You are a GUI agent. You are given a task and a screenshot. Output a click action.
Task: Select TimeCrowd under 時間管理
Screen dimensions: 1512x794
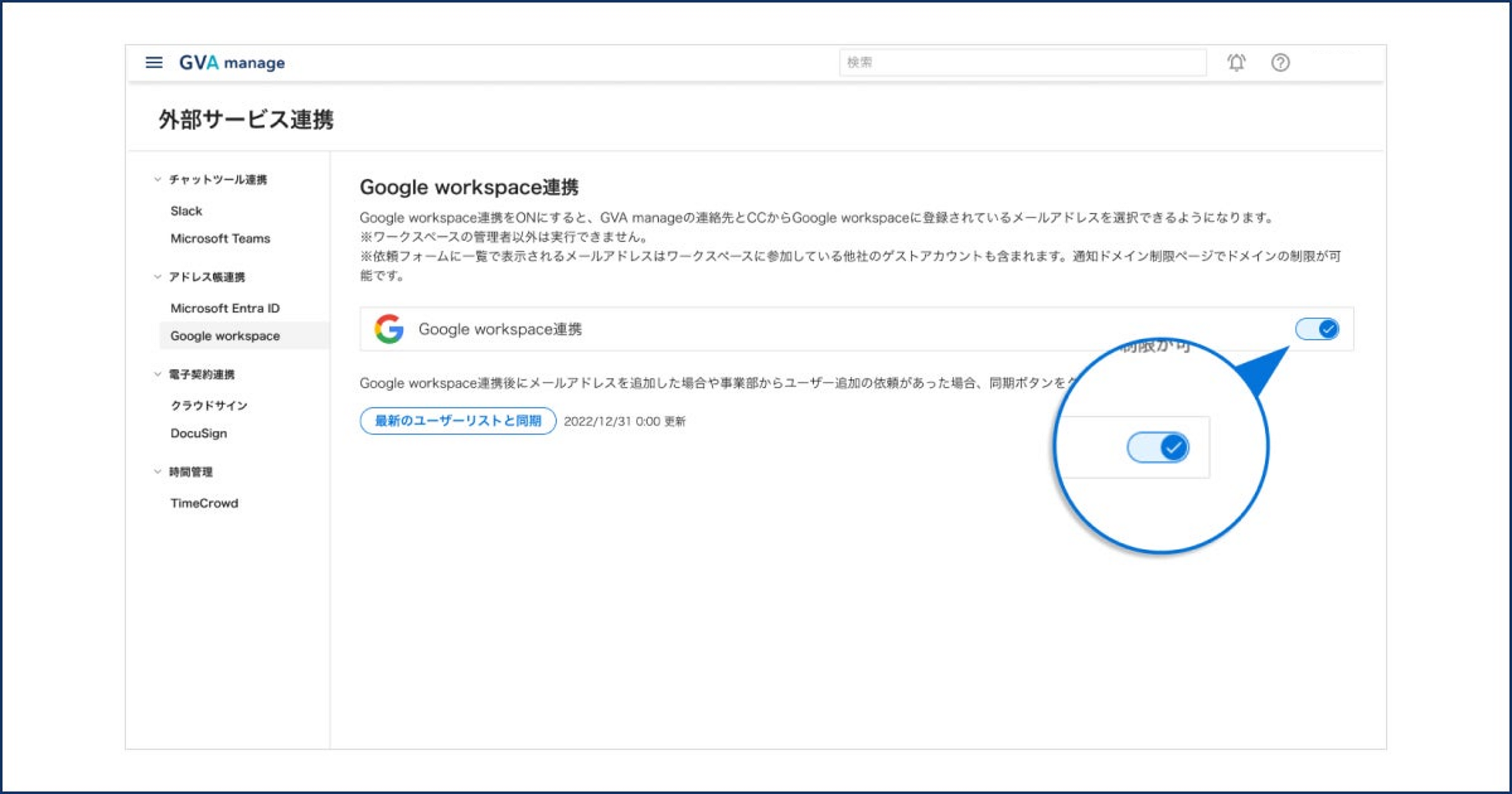(x=204, y=503)
